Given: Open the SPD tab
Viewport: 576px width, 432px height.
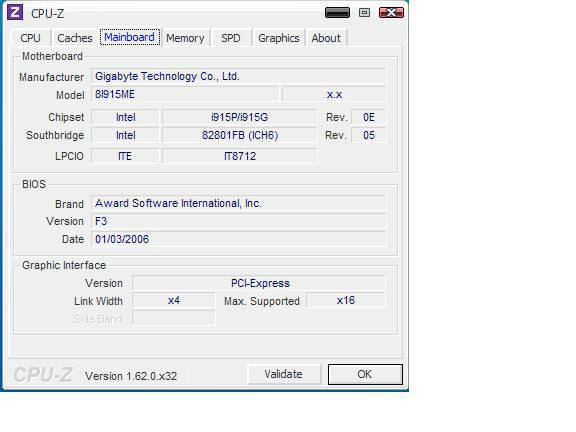Looking at the screenshot, I should (231, 38).
